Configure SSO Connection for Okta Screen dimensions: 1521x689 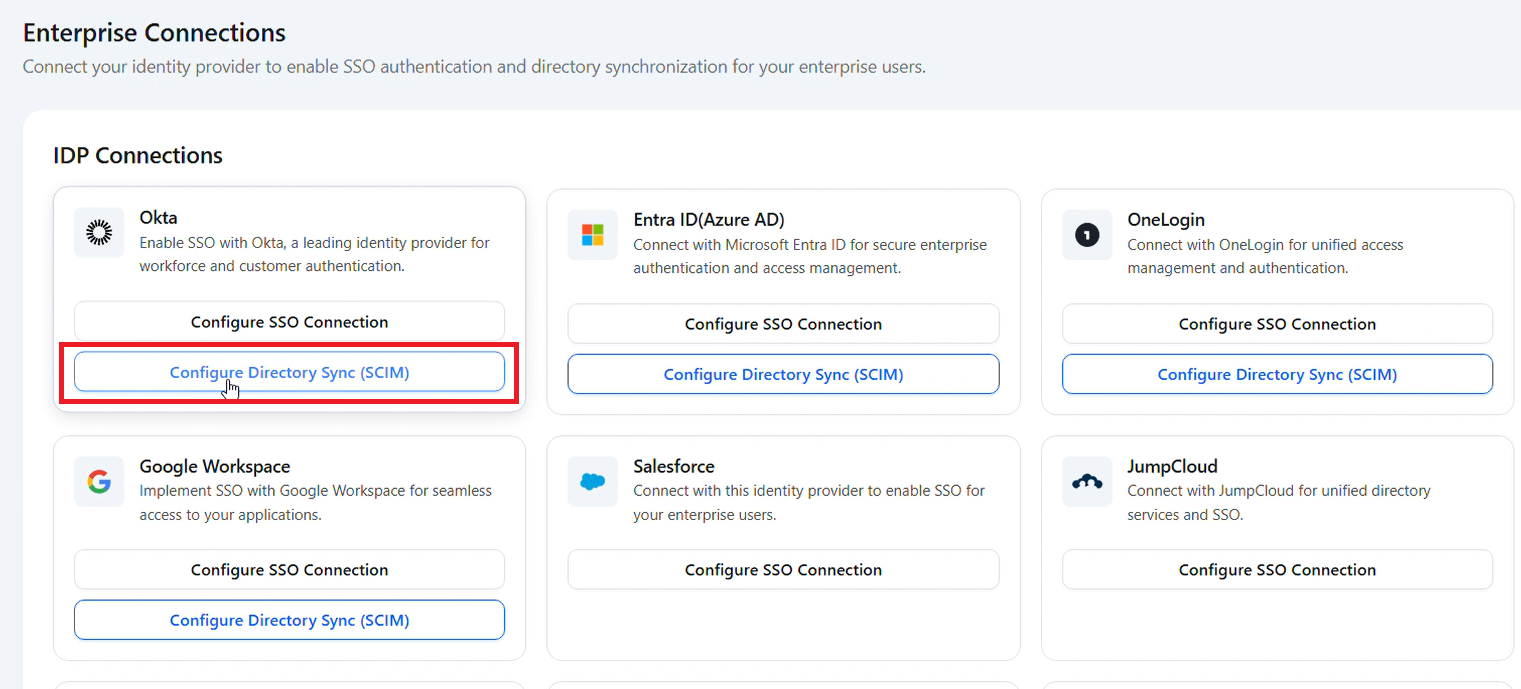(x=289, y=322)
